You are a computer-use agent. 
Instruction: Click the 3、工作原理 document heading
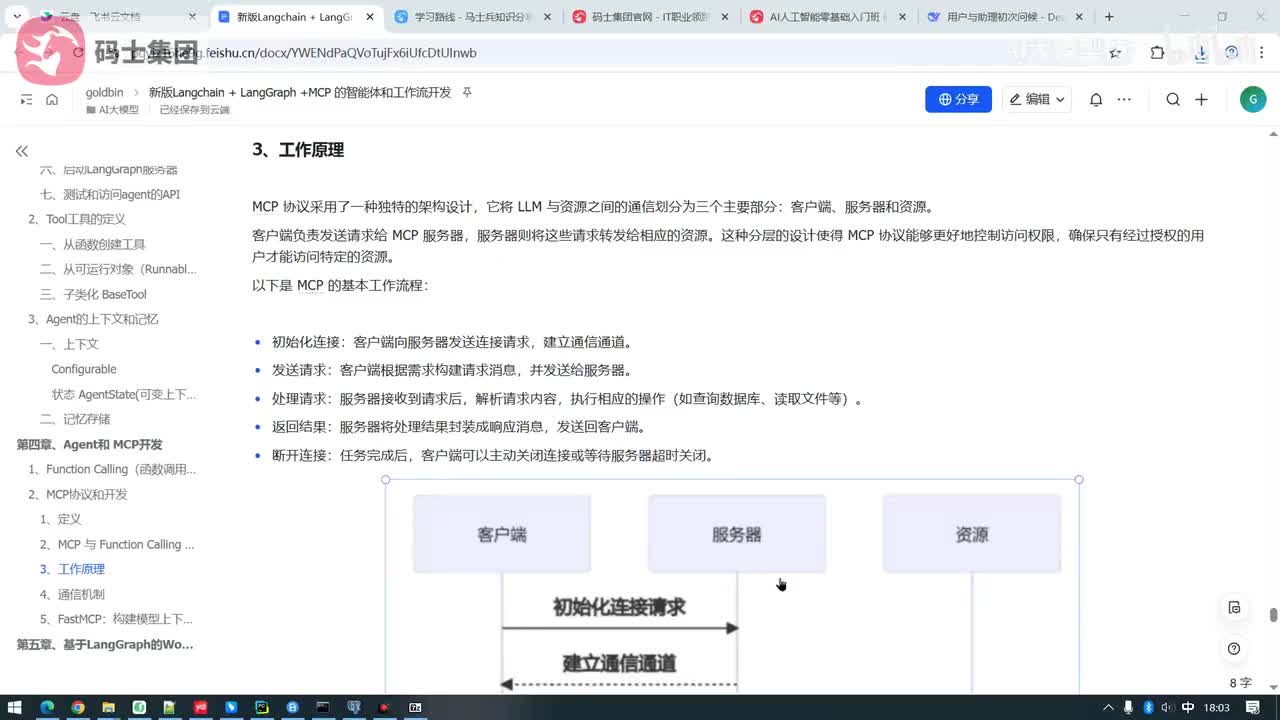[298, 150]
